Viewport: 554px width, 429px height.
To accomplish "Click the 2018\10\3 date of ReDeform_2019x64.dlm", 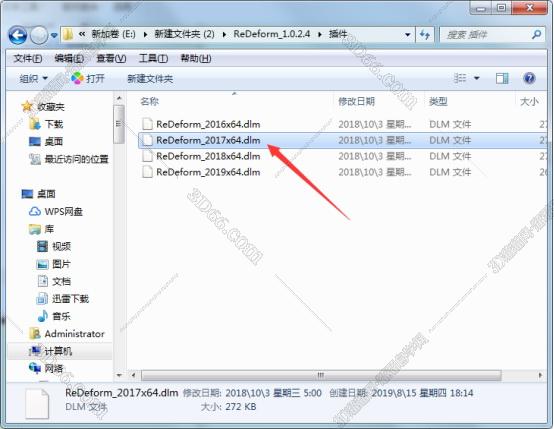I will click(x=375, y=172).
